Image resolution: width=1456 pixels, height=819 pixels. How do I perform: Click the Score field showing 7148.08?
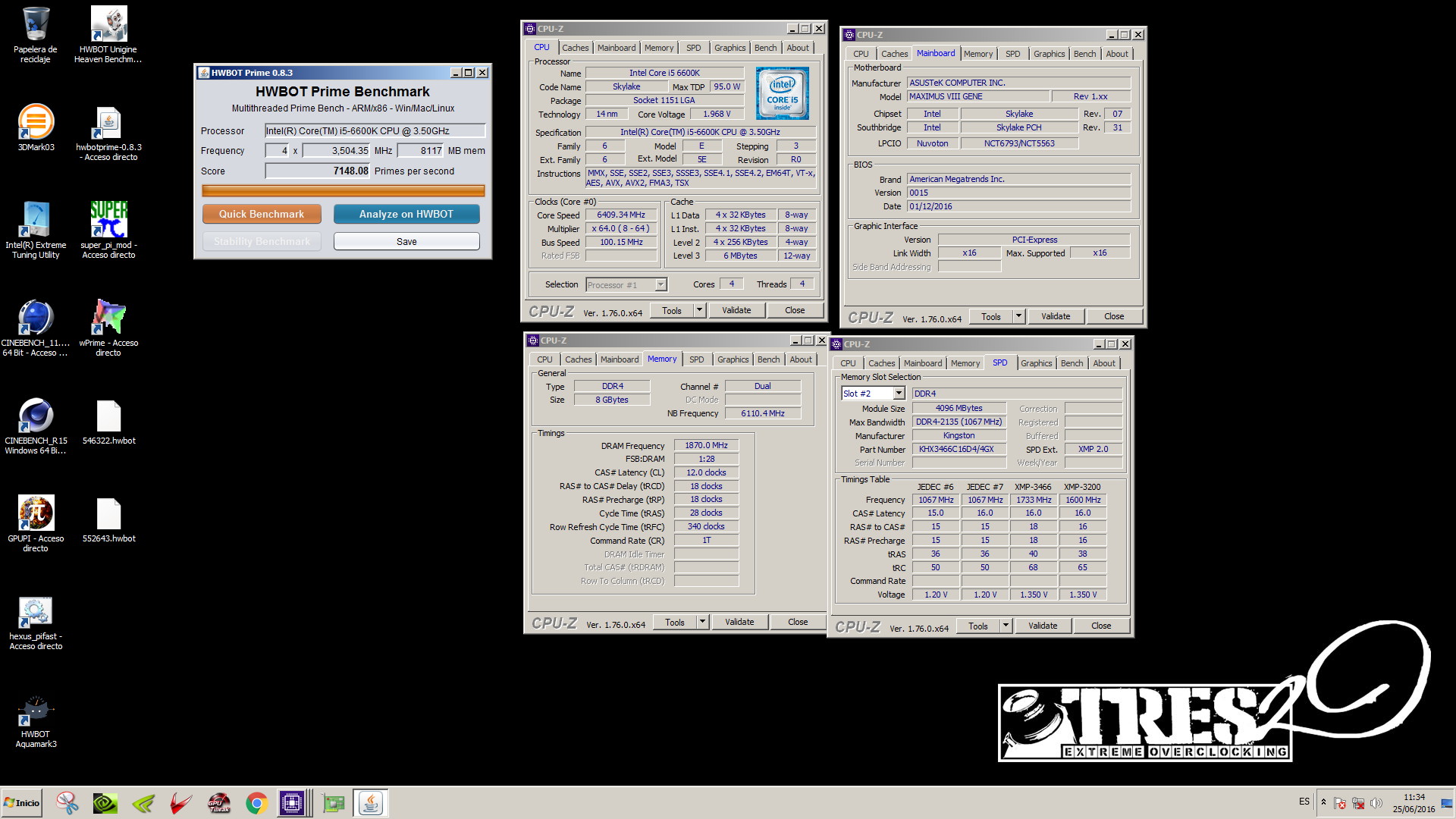point(317,171)
